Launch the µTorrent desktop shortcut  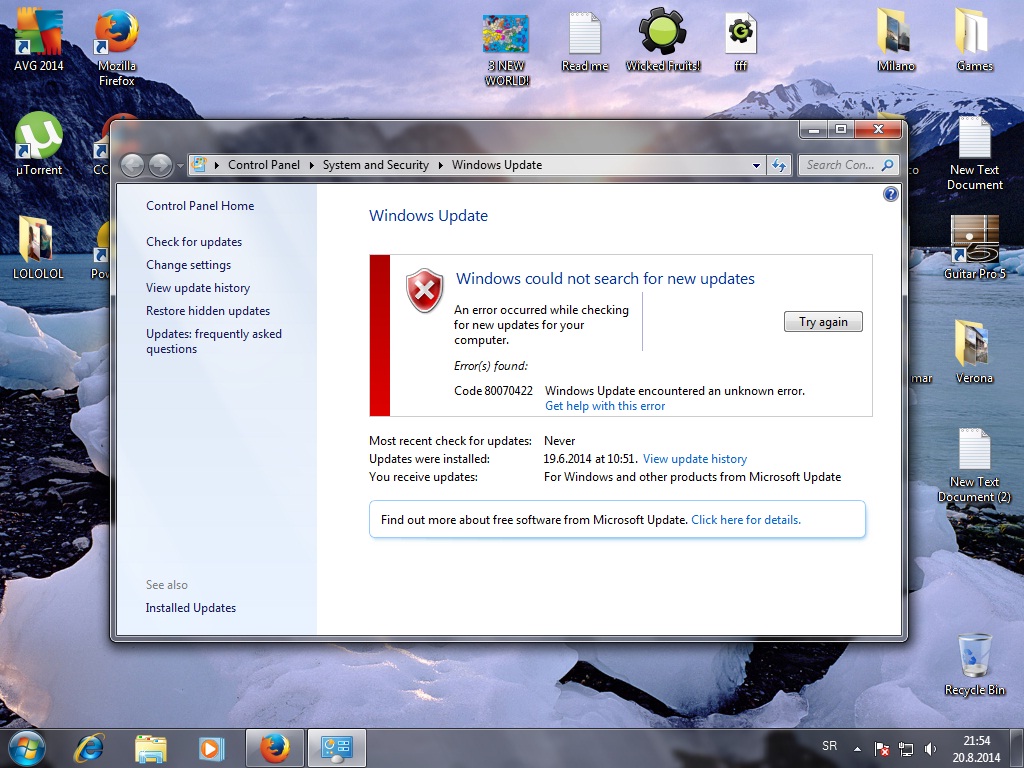click(39, 144)
